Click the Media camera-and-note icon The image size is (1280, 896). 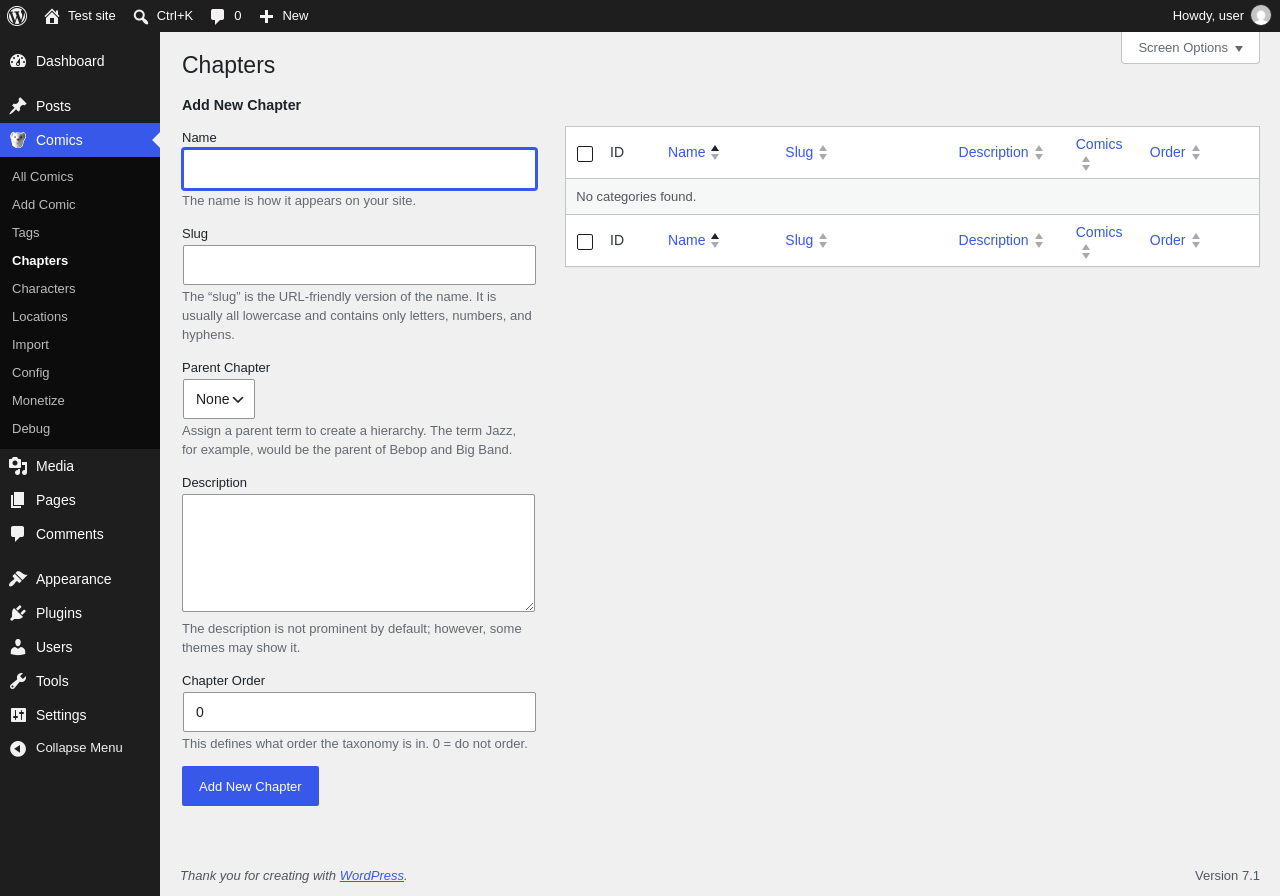pyautogui.click(x=18, y=466)
